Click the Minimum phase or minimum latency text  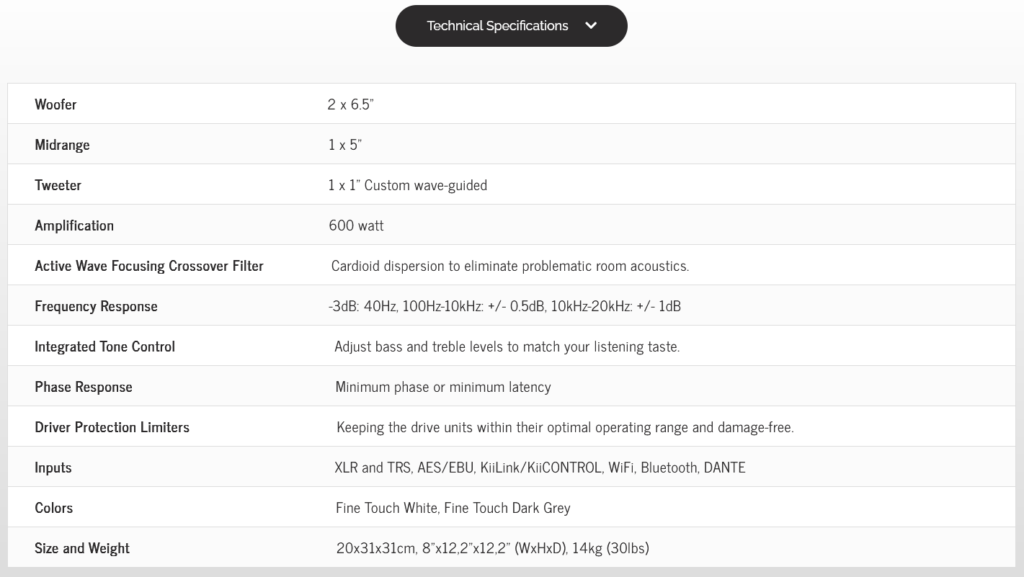(443, 387)
